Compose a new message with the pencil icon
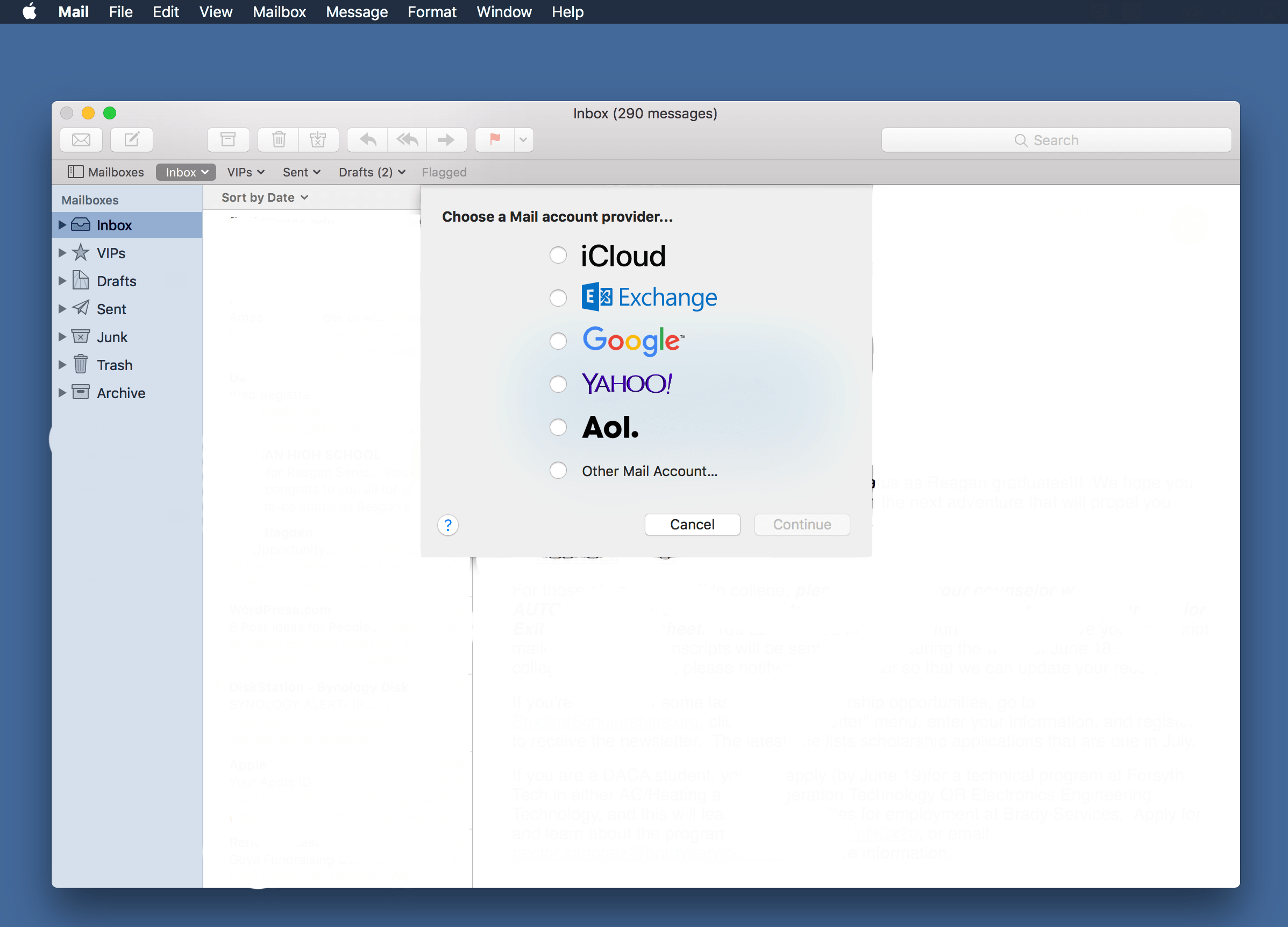 [132, 140]
